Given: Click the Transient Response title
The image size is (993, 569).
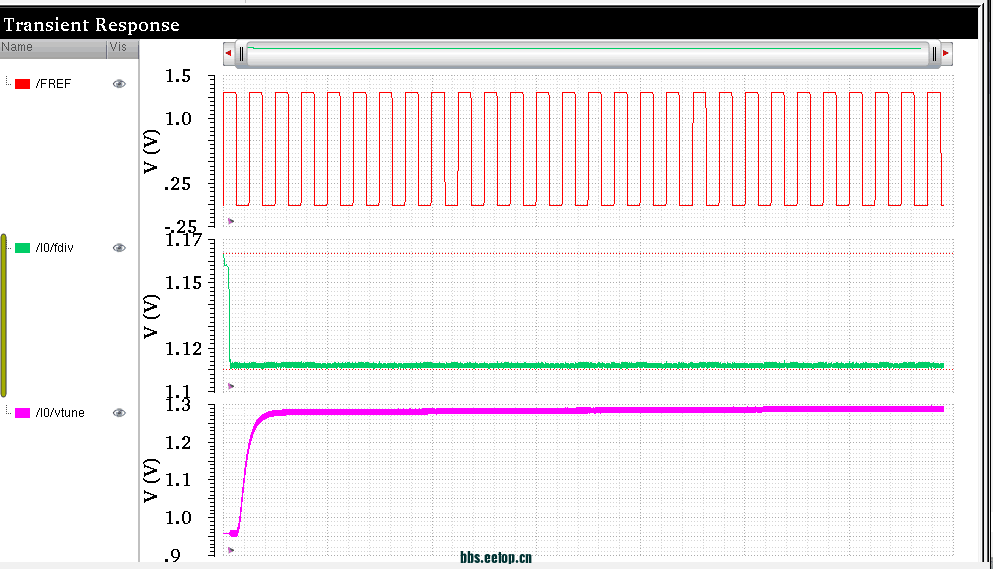Looking at the screenshot, I should coord(92,25).
